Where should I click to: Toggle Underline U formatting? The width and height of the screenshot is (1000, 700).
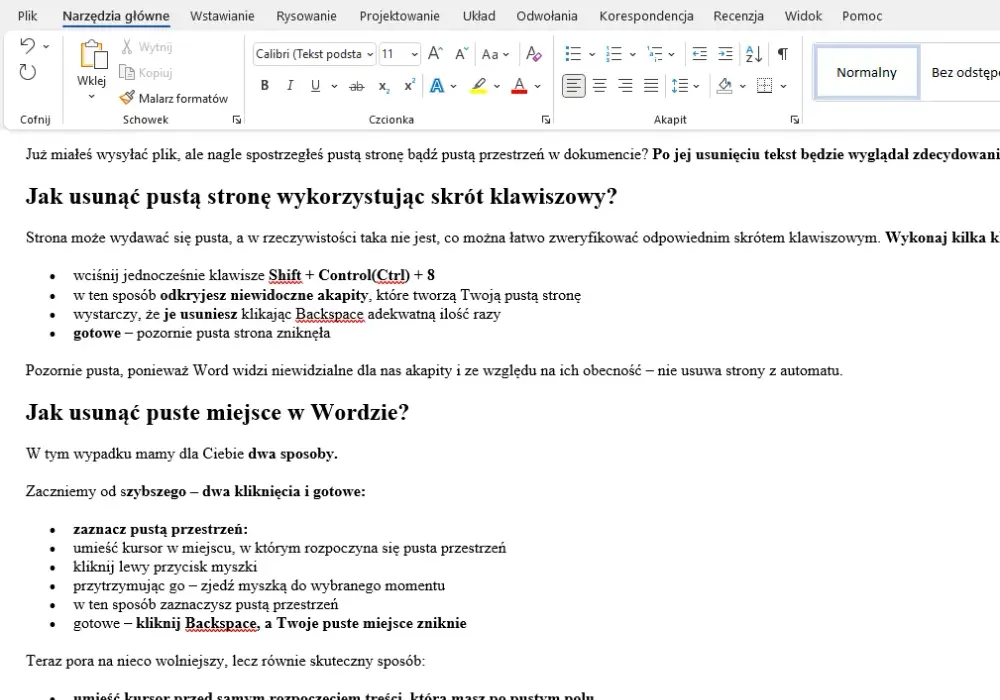coord(315,85)
